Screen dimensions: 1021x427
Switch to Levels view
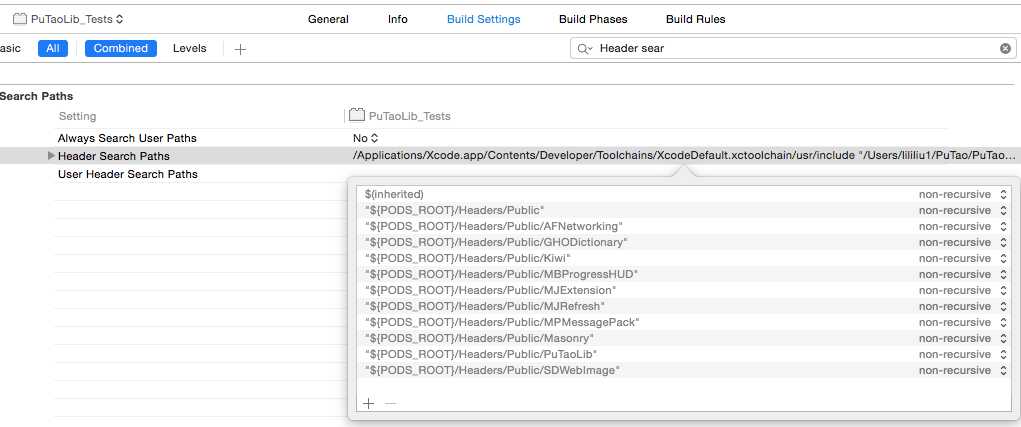189,48
